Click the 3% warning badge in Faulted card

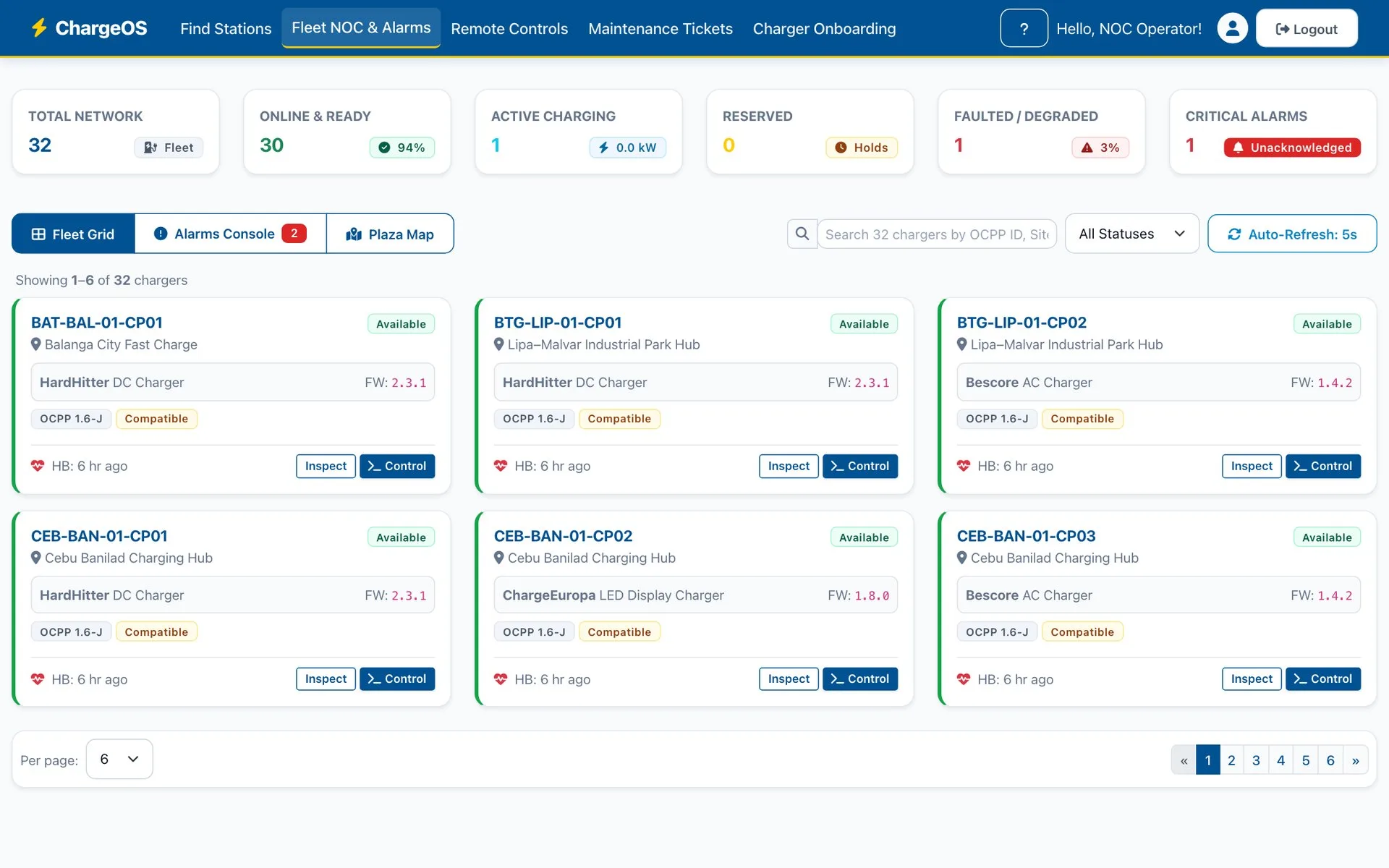point(1100,148)
